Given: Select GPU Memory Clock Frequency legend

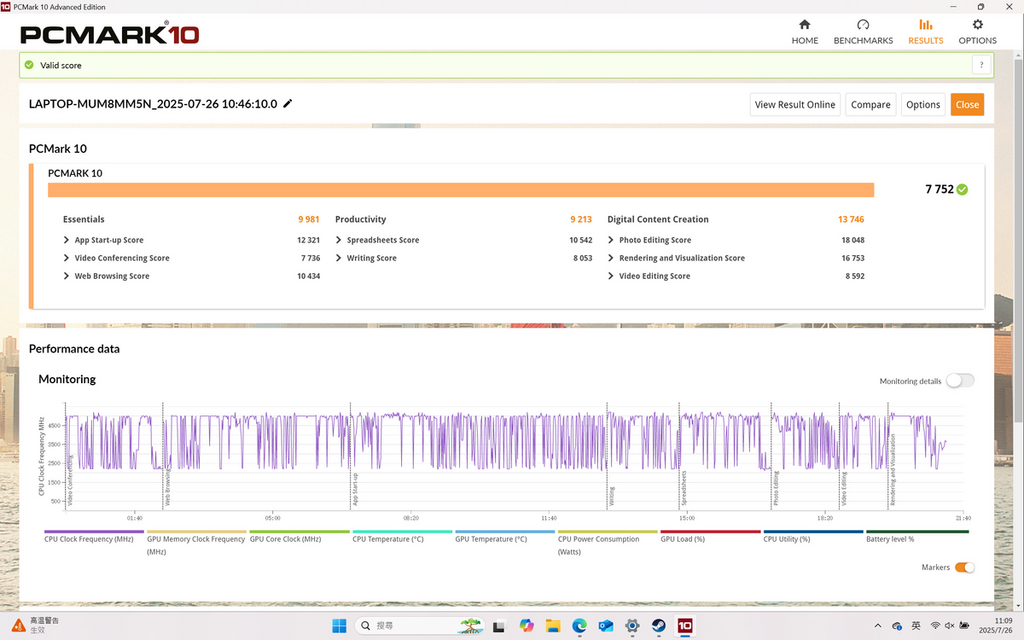Looking at the screenshot, I should click(196, 545).
